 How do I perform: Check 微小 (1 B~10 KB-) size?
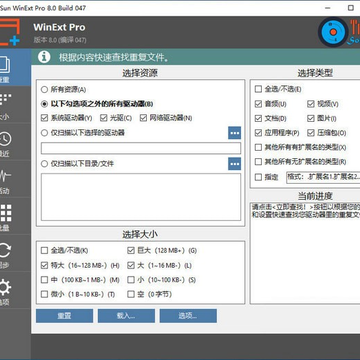point(44,294)
